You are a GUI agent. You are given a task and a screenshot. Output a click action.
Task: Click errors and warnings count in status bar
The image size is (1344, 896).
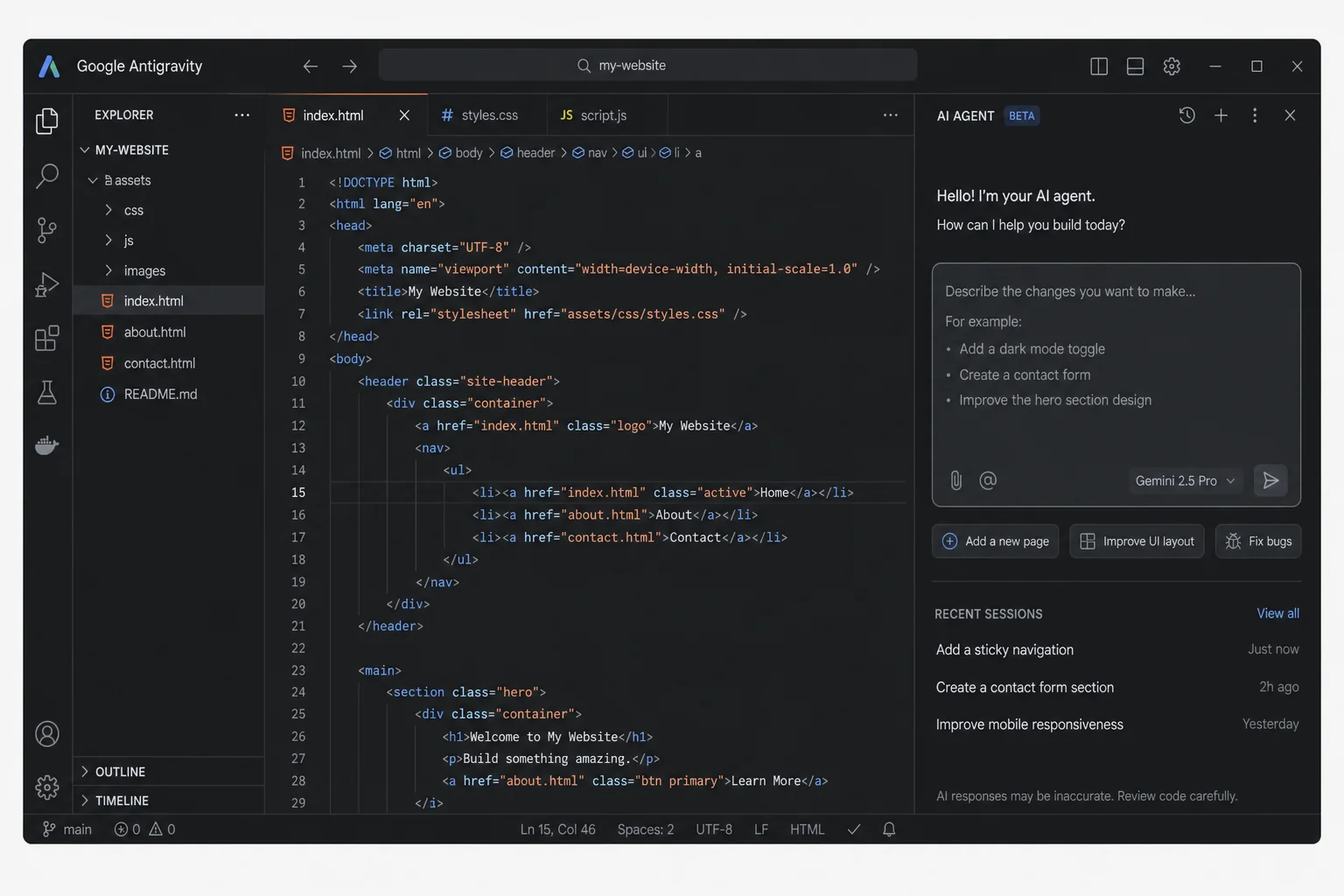point(145,829)
